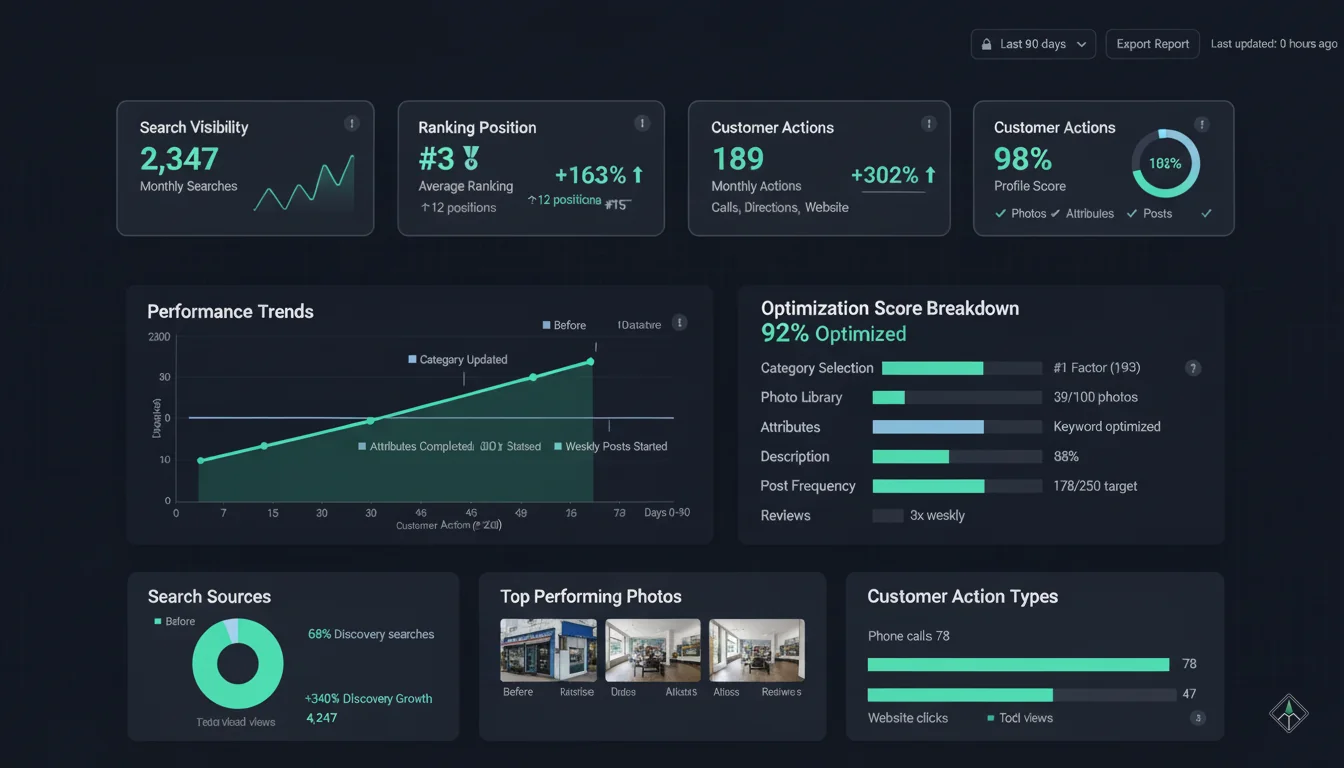The width and height of the screenshot is (1344, 768).
Task: Open the +340% Discovery Growth link
Action: point(368,698)
